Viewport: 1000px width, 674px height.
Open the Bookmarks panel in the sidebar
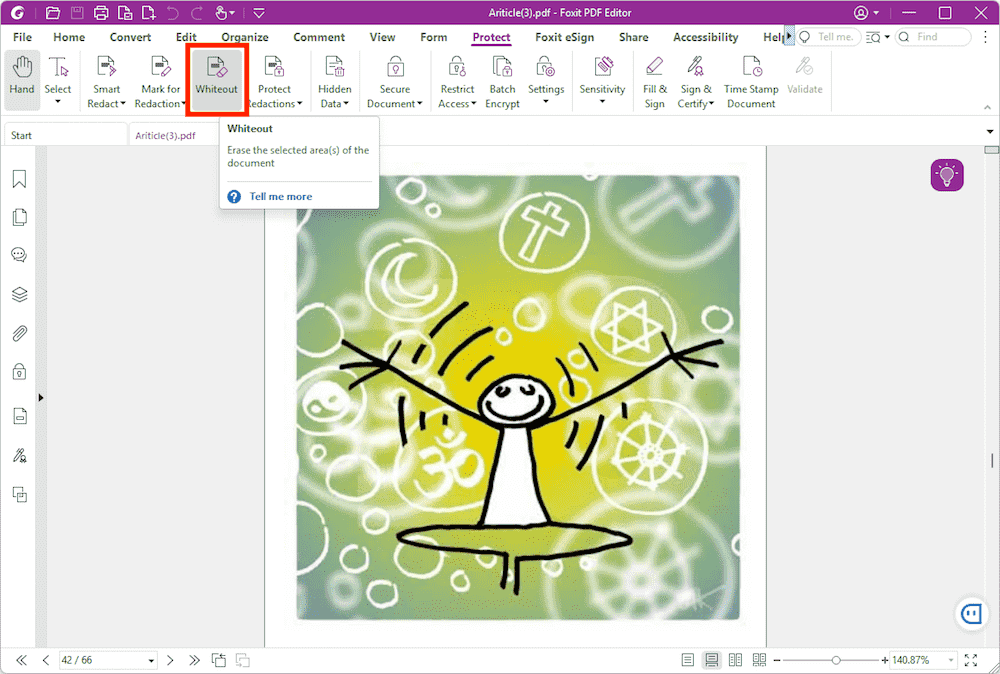pos(18,177)
